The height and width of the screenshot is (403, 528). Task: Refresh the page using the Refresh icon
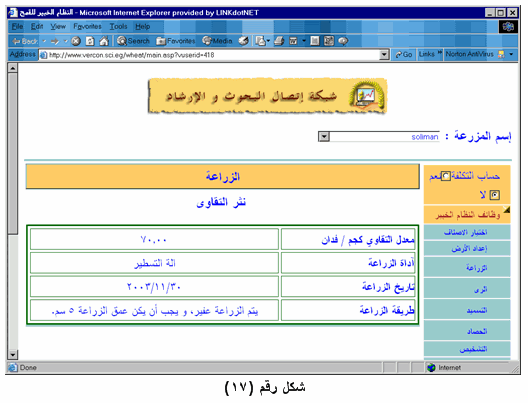tap(90, 41)
